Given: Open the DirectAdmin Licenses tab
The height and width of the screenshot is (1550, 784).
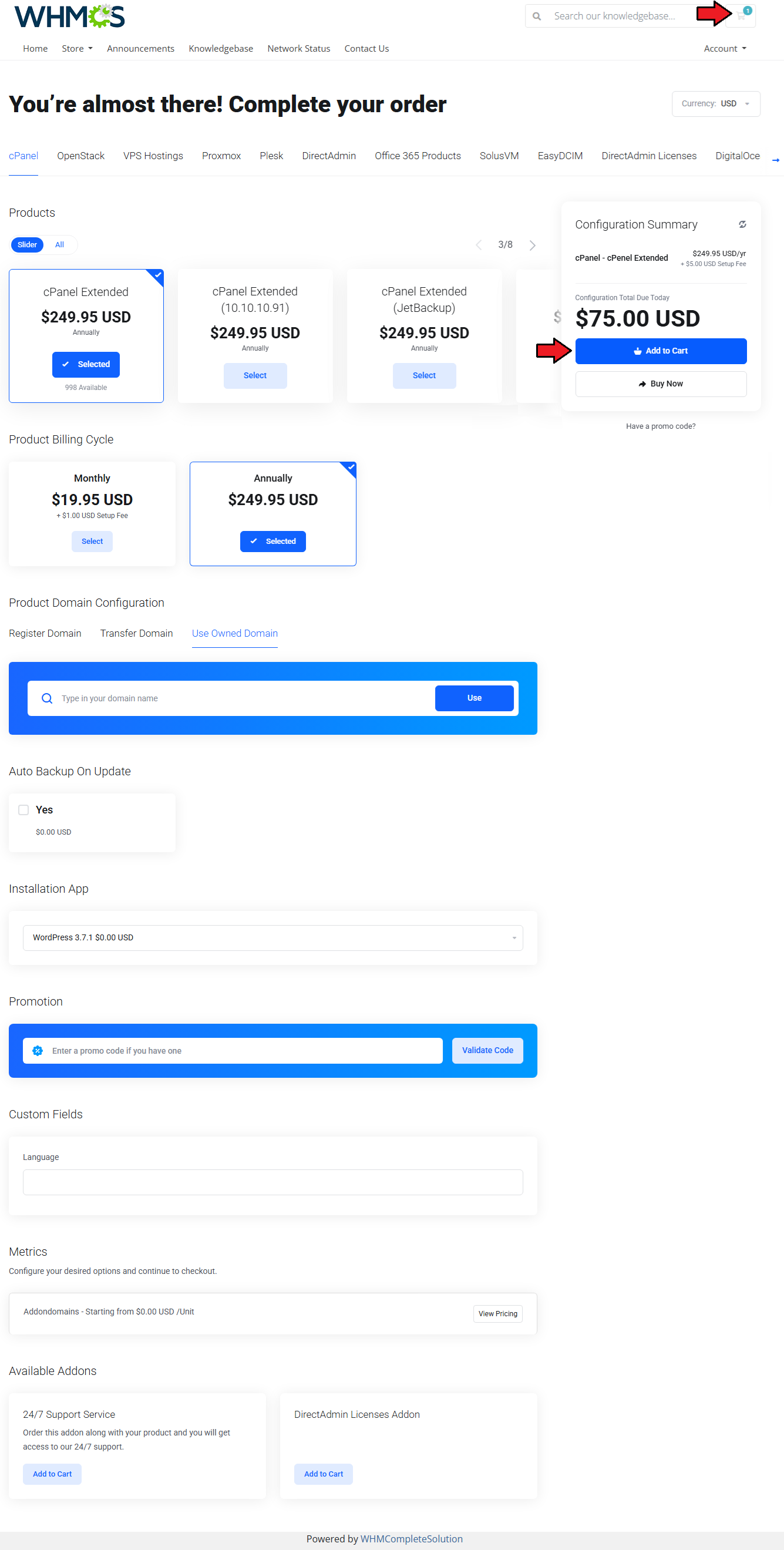Looking at the screenshot, I should click(x=649, y=156).
